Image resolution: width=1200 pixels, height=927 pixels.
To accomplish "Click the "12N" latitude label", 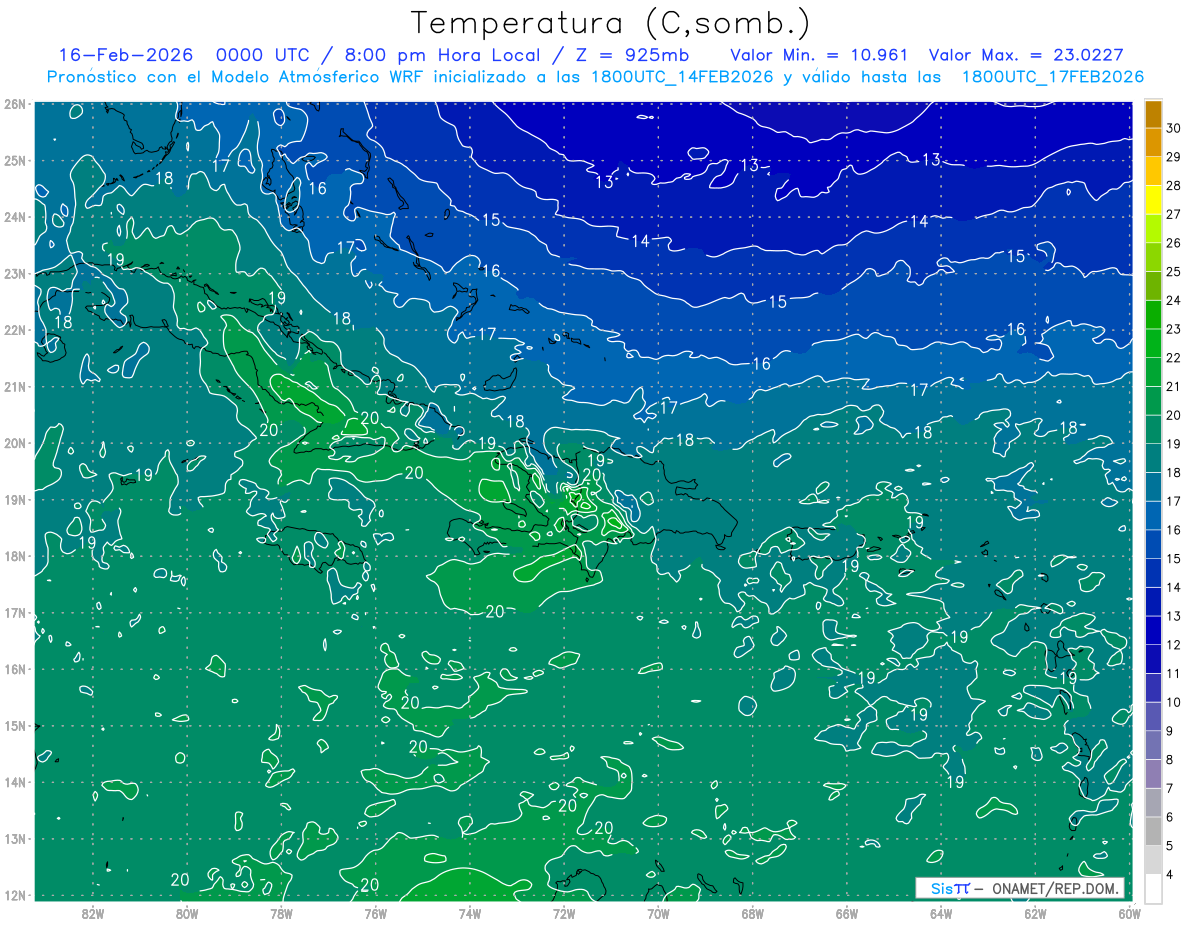I will click(x=15, y=895).
